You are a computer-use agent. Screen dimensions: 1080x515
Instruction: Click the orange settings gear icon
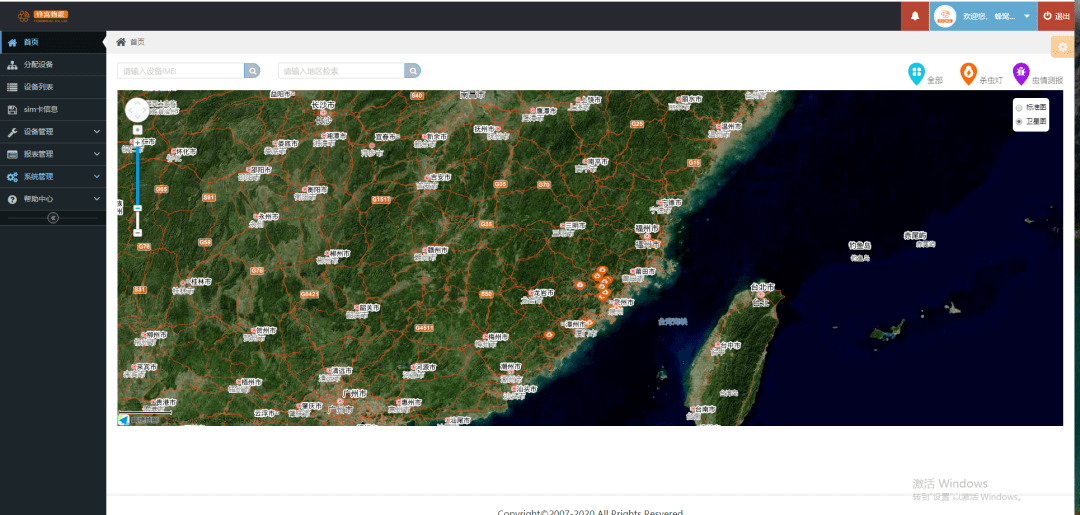pos(1063,47)
